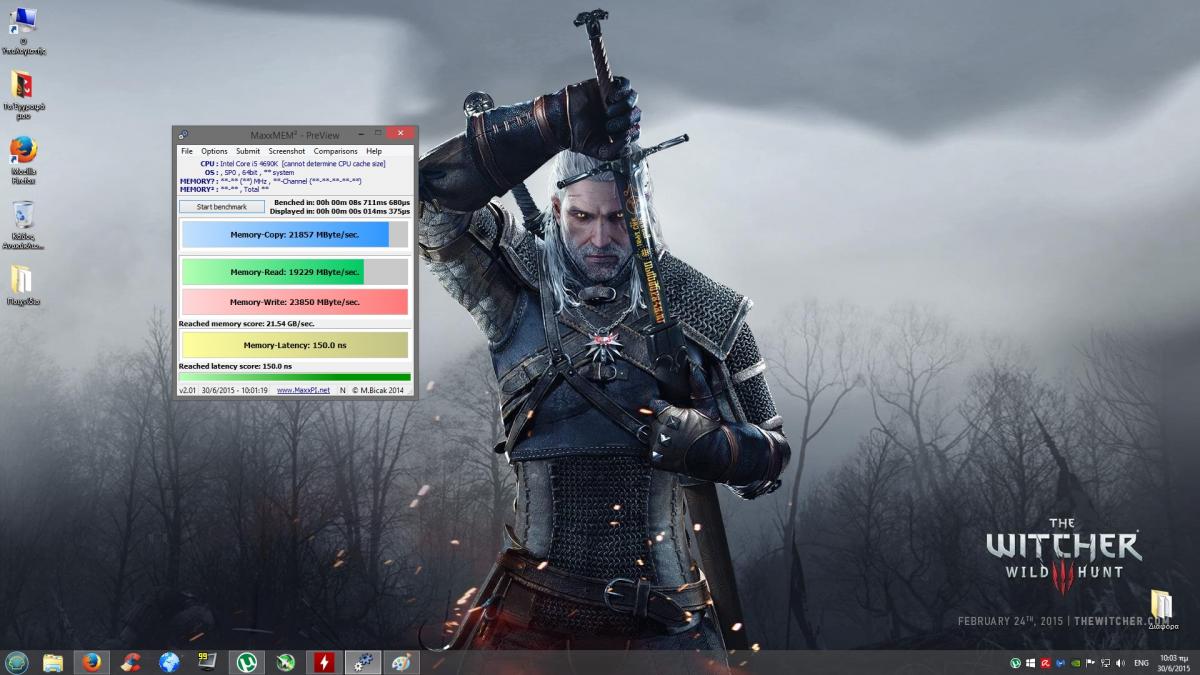Viewport: 1200px width, 675px height.
Task: Launch CCleaner from the taskbar
Action: (x=130, y=662)
